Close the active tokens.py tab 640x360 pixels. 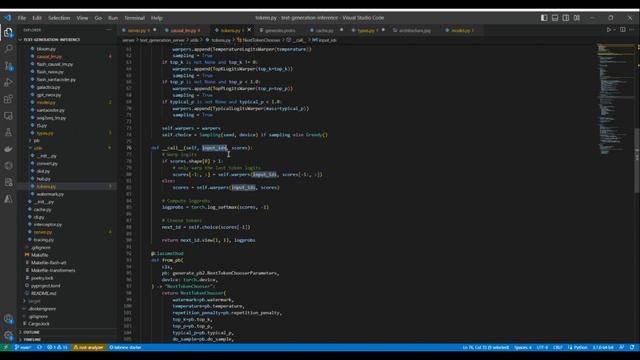[x=249, y=30]
